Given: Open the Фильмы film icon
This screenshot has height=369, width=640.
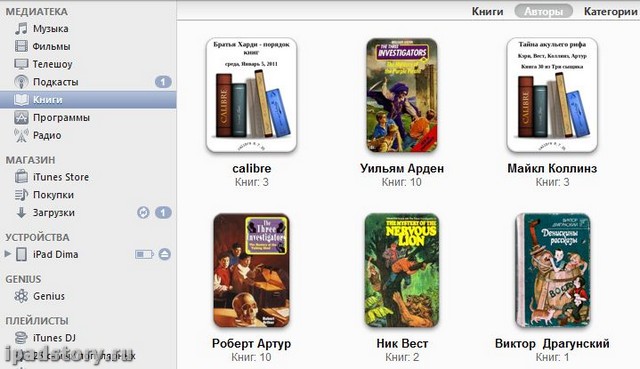Looking at the screenshot, I should [x=21, y=46].
